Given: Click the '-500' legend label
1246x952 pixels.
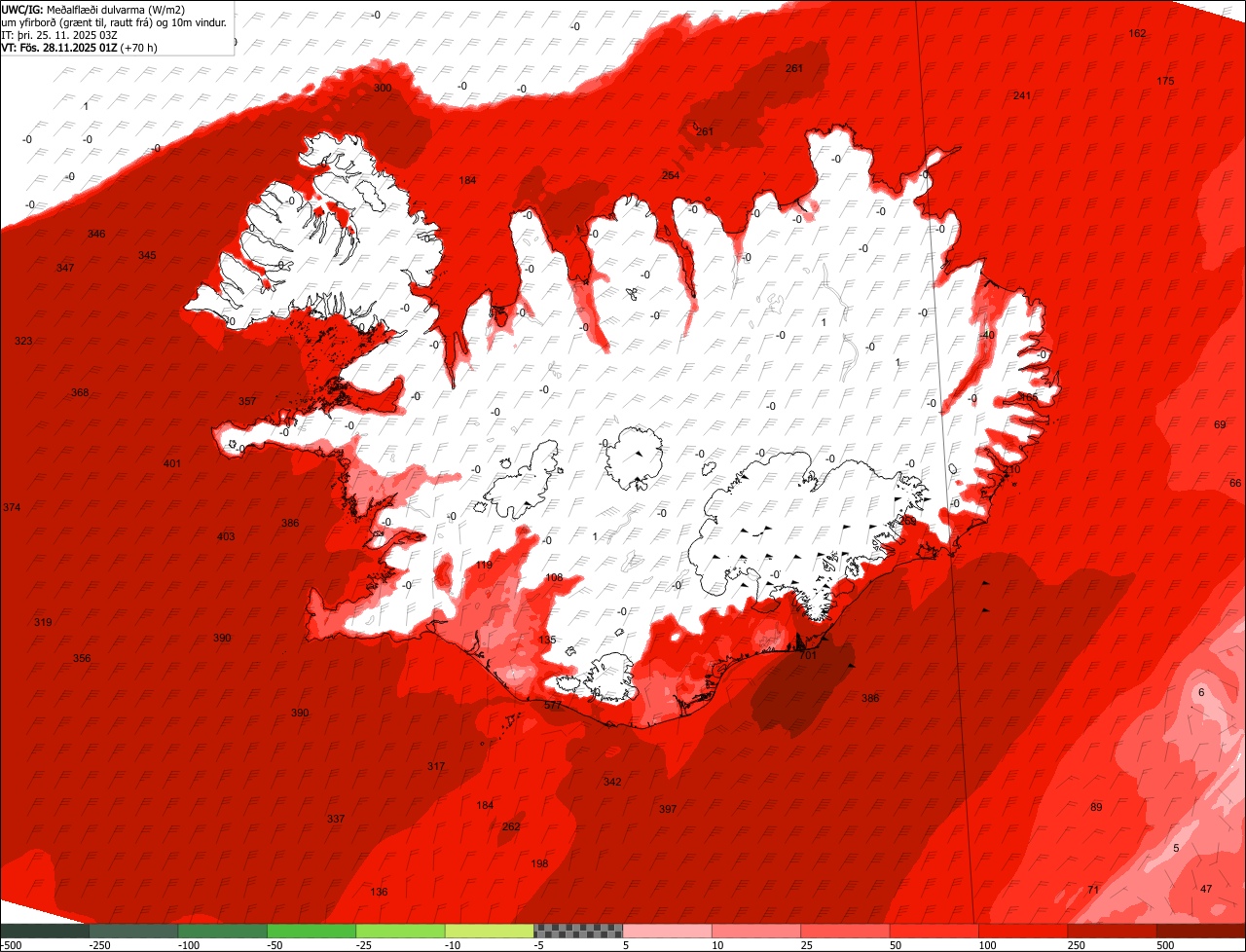Looking at the screenshot, I should click(x=11, y=945).
